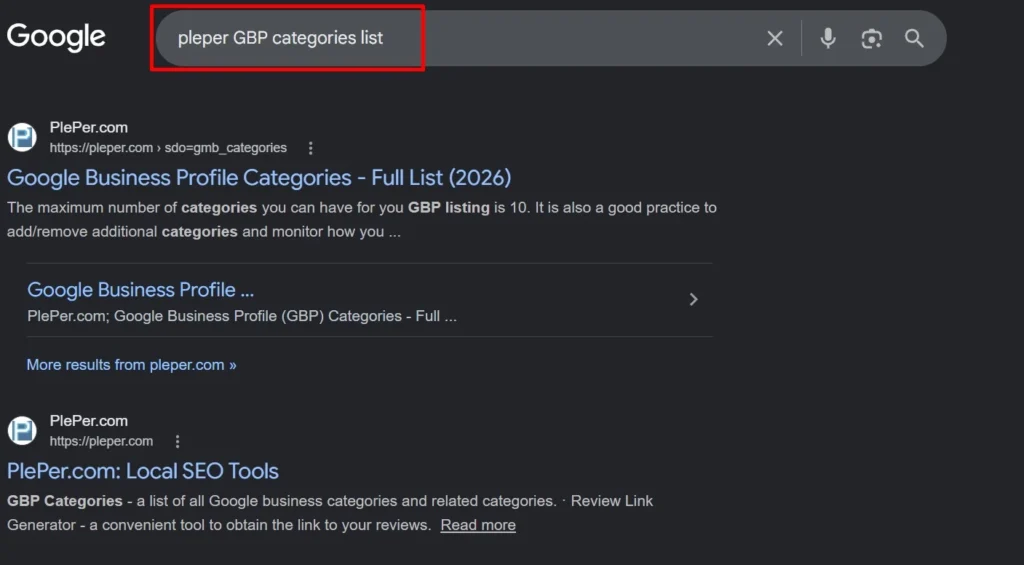This screenshot has width=1024, height=565.
Task: Follow the Read more link
Action: (x=478, y=525)
